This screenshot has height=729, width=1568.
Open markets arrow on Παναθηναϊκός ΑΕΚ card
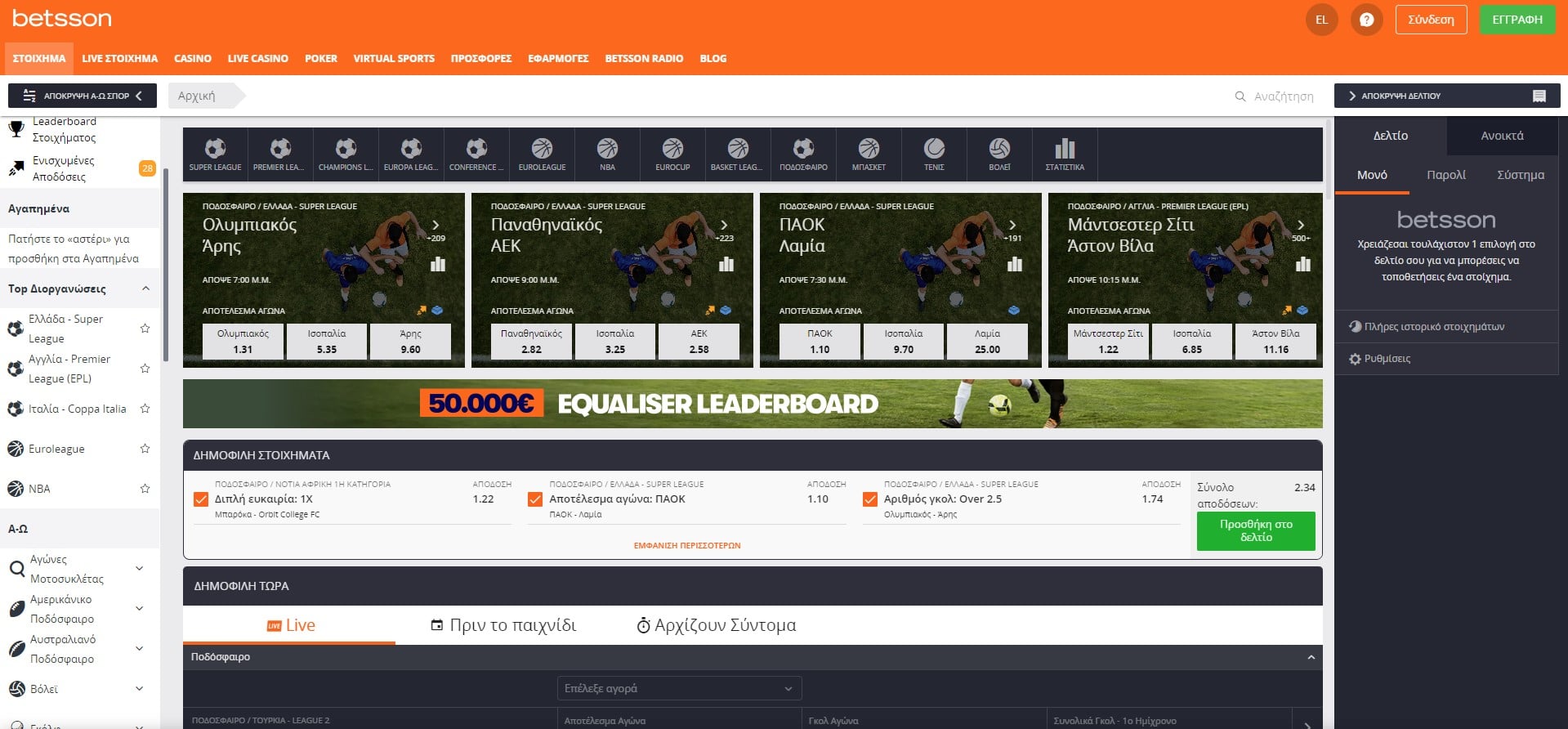click(724, 225)
